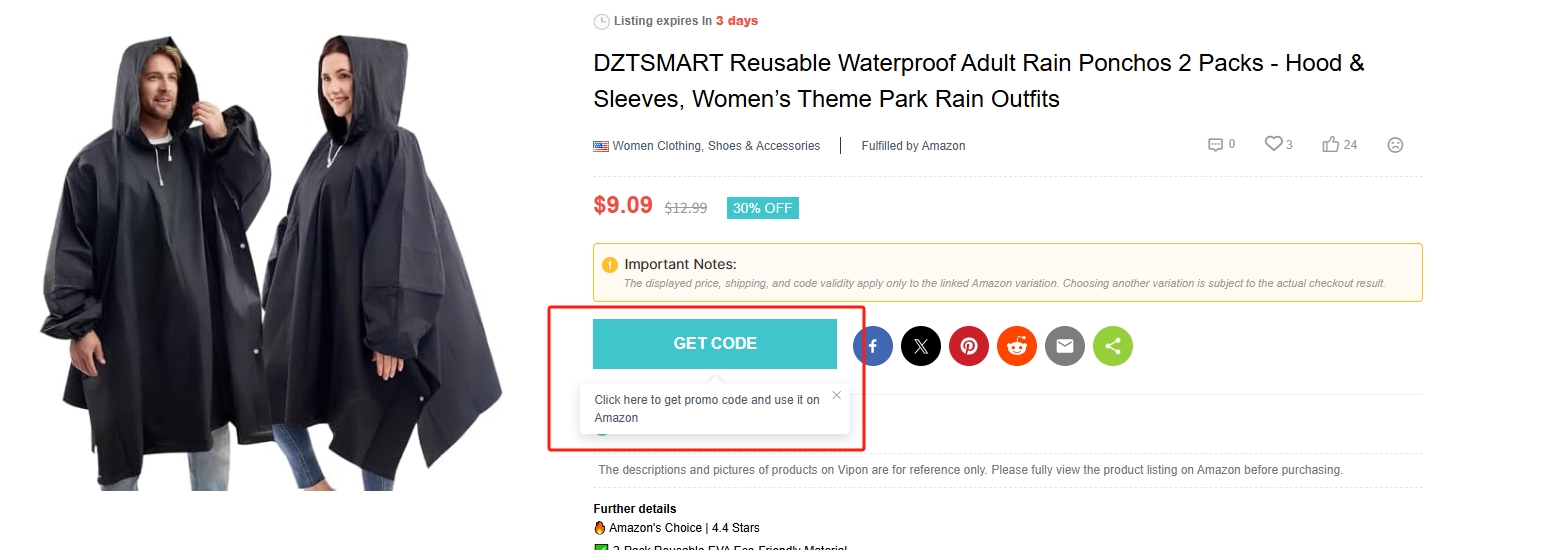
Task: Click the 30% OFF discount badge
Action: coord(762,208)
